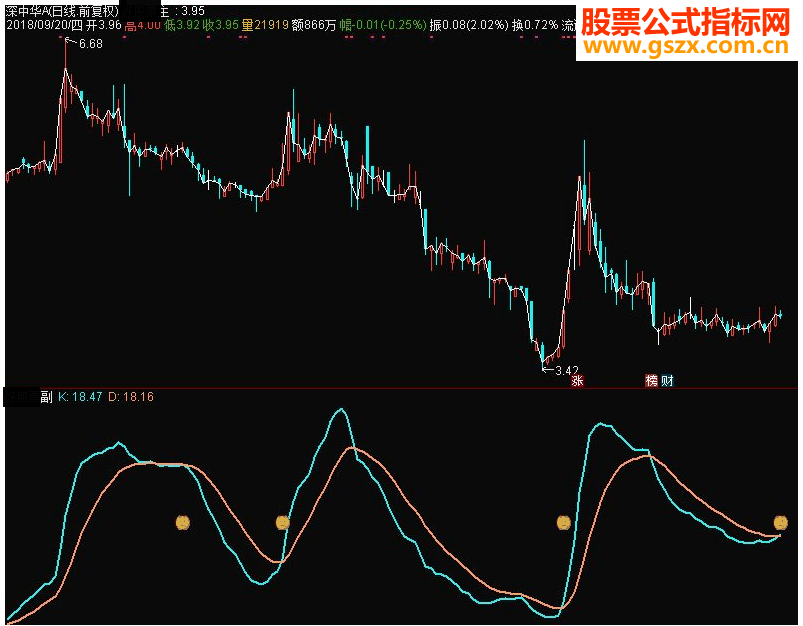Click the opening price 开3.96

[x=103, y=25]
